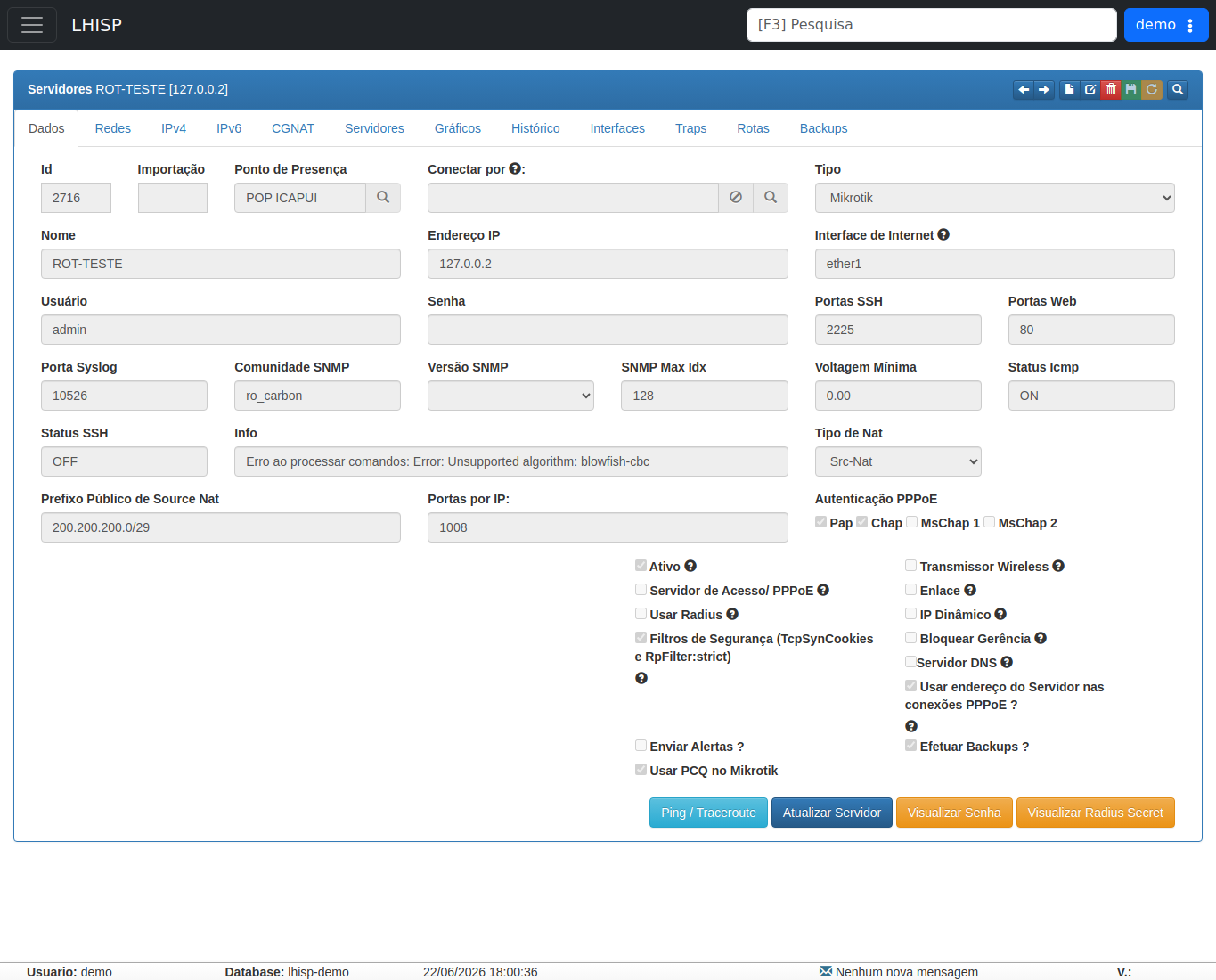The width and height of the screenshot is (1216, 980).
Task: Open Tipo de Nat dropdown
Action: pos(898,461)
